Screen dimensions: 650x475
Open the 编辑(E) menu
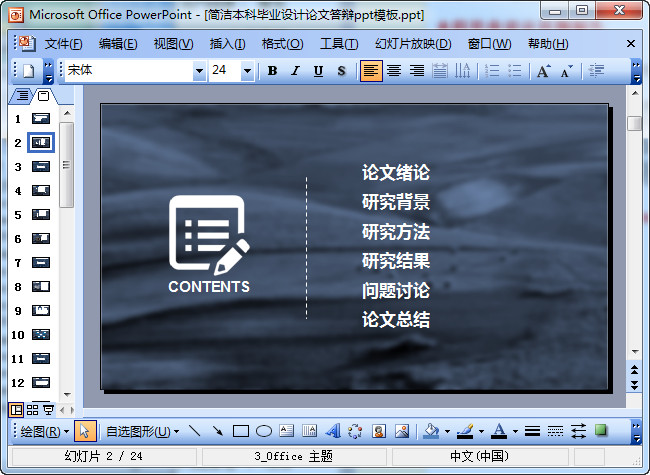(x=118, y=44)
